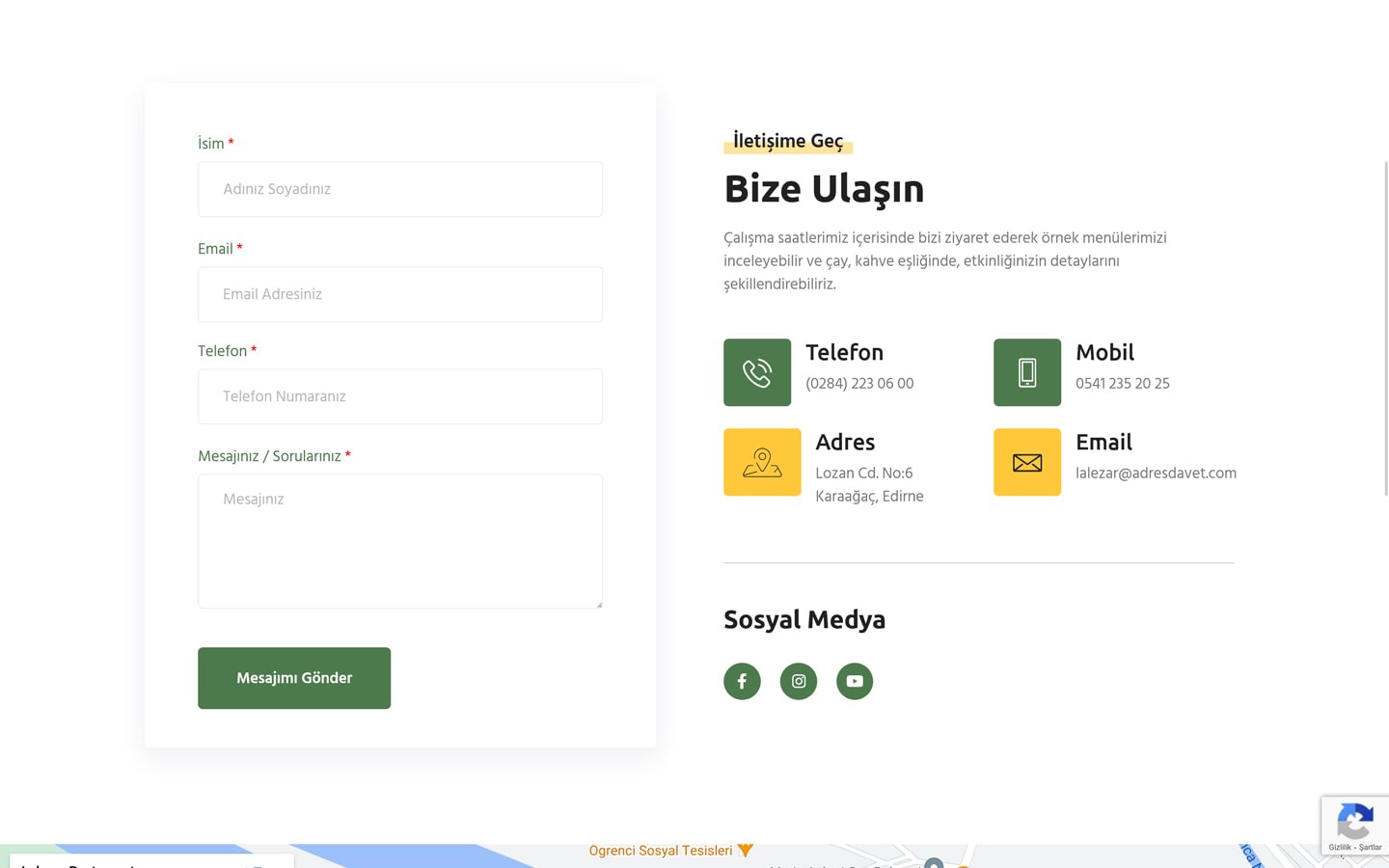
Task: Select the Telefon Numaranız input field
Action: (400, 396)
